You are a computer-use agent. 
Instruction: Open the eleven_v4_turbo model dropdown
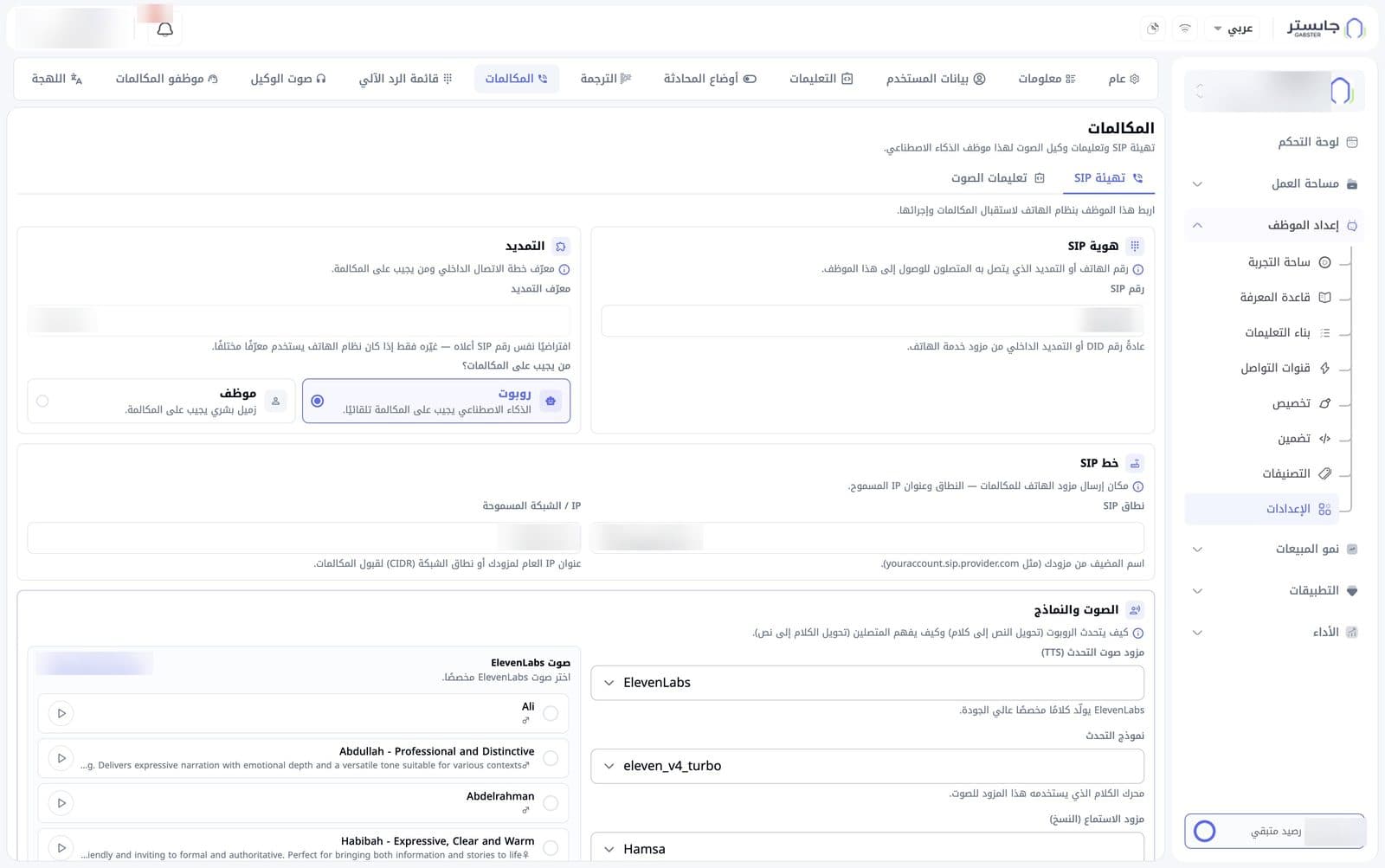[x=867, y=766]
